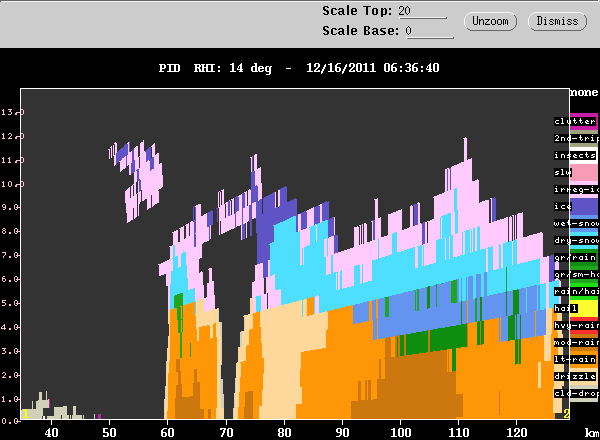
Task: Click the gr/sm-hail legend label
Action: point(576,274)
